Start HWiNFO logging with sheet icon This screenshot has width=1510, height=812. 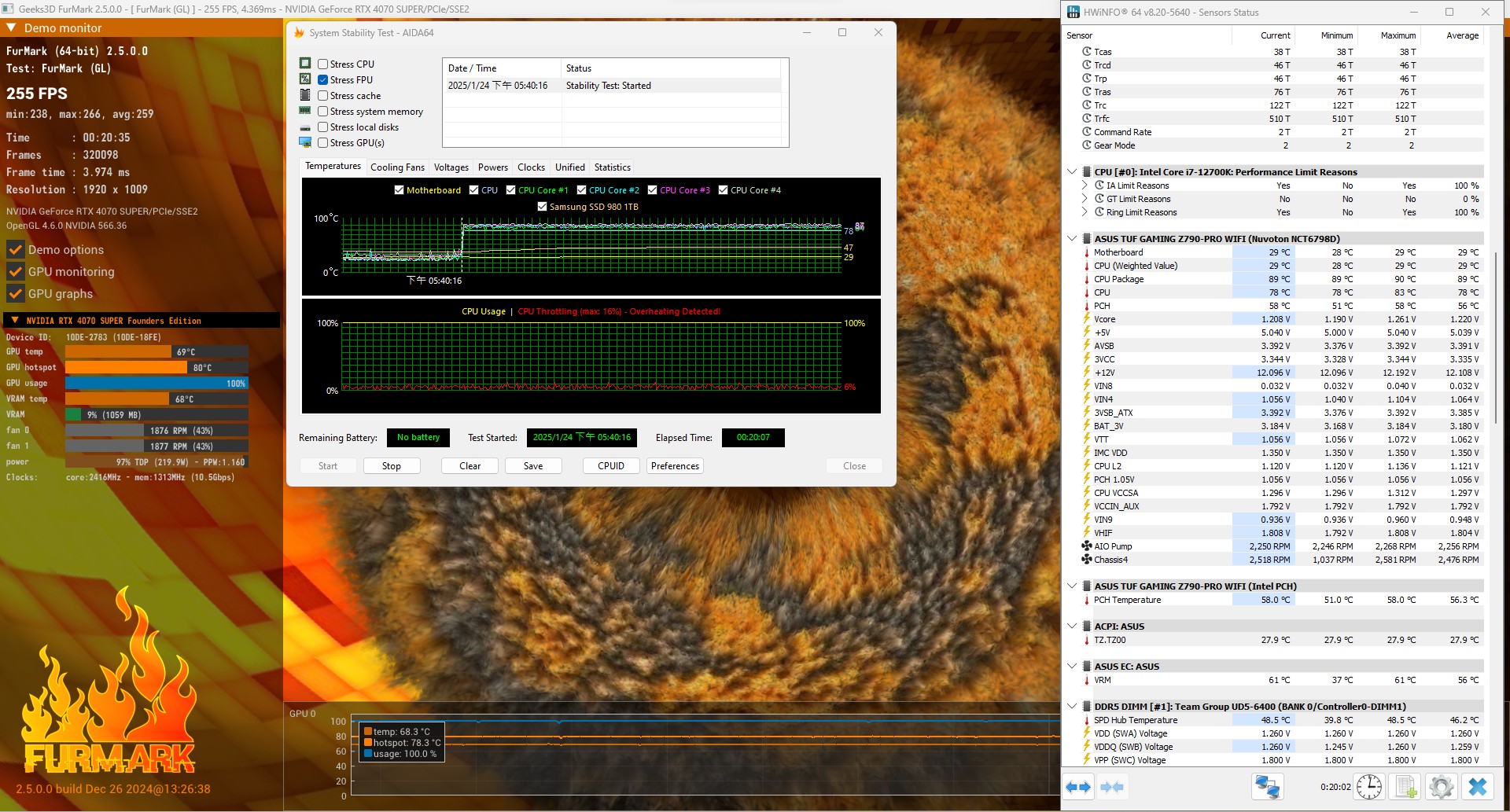pos(1405,787)
